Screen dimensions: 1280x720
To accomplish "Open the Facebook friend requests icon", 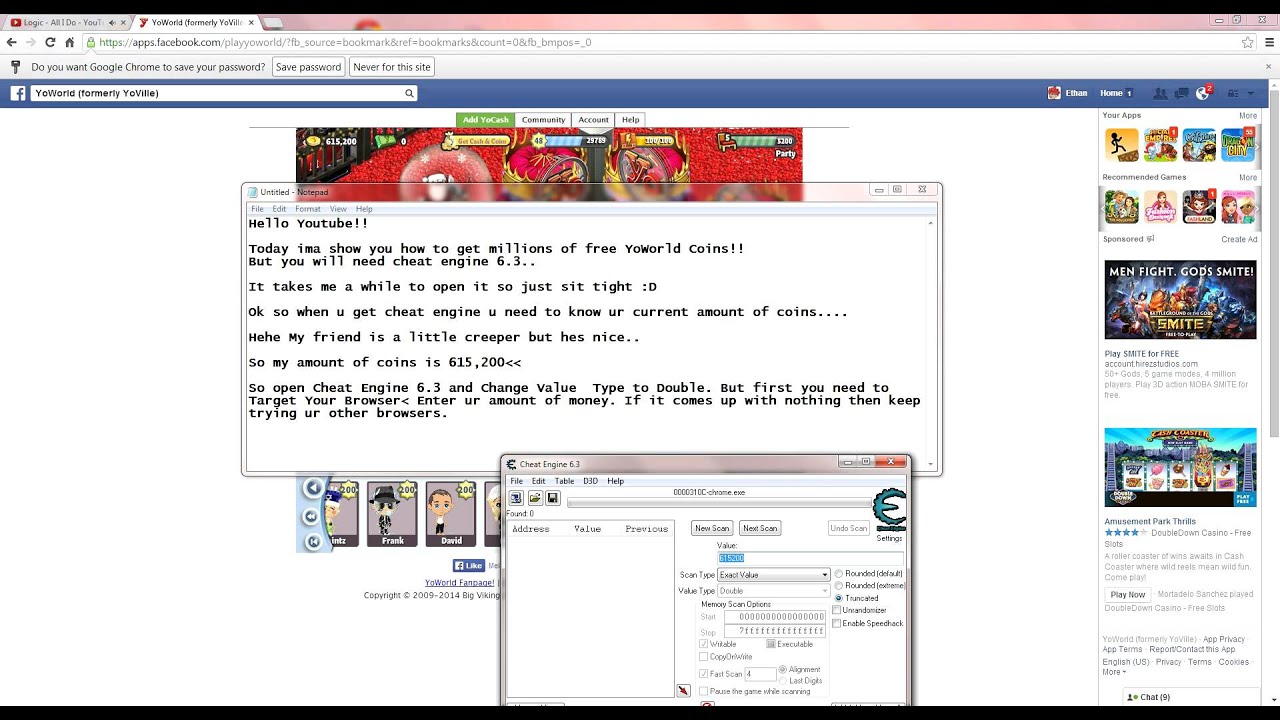I will 1160,93.
